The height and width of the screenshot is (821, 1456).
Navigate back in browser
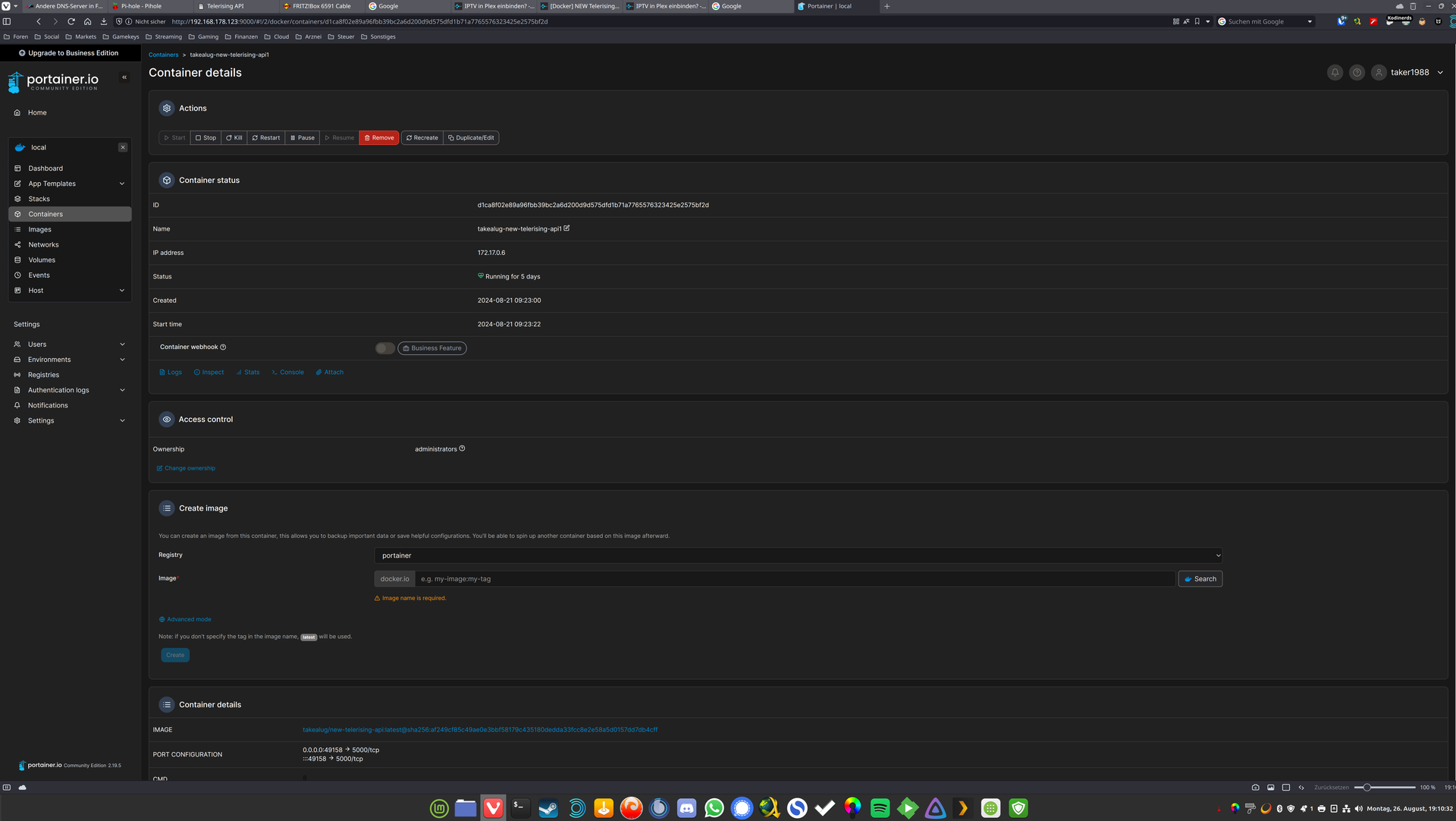click(39, 21)
